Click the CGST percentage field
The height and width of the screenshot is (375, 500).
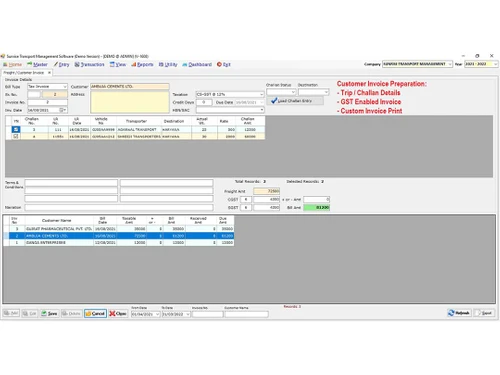[x=246, y=199]
